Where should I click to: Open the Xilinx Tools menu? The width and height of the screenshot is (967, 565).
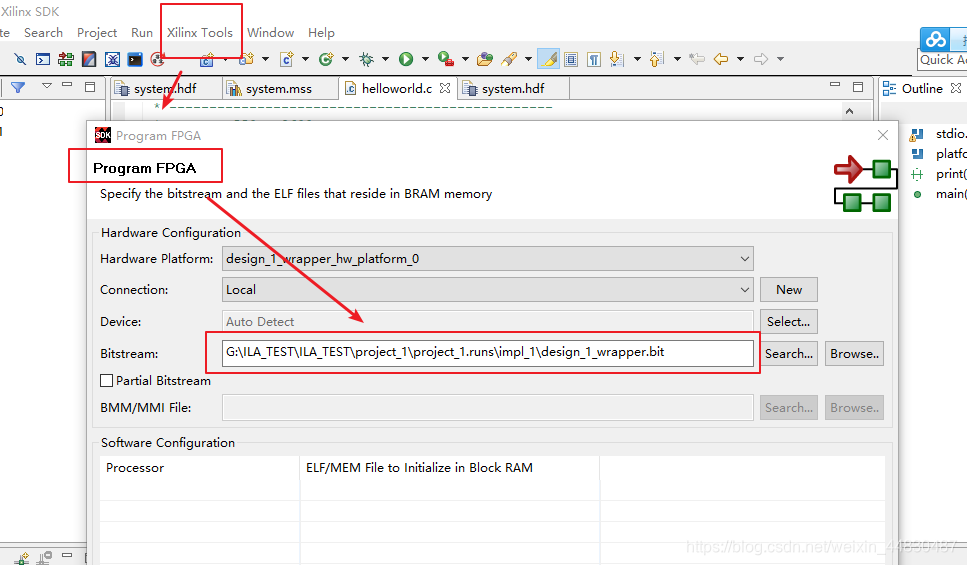click(x=200, y=33)
